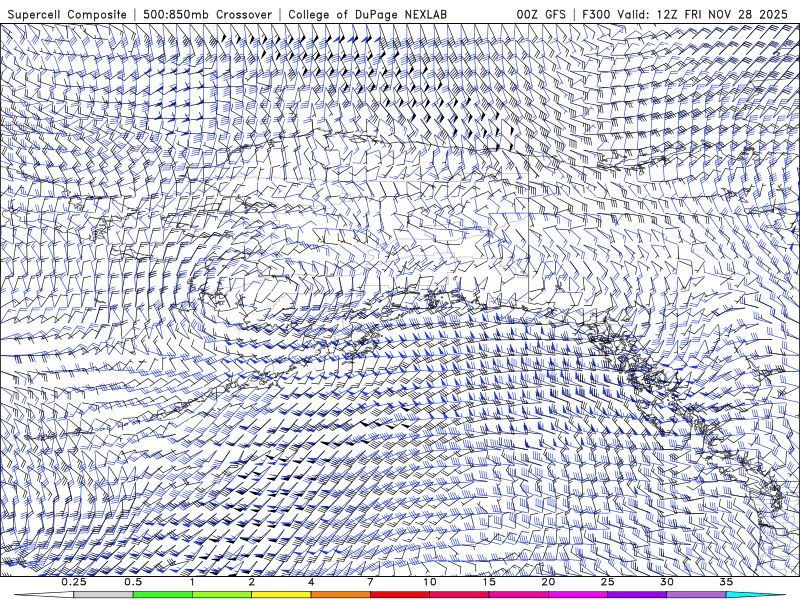Select the yellow 2–4 legend swatch
This screenshot has height=600, width=800.
281,595
